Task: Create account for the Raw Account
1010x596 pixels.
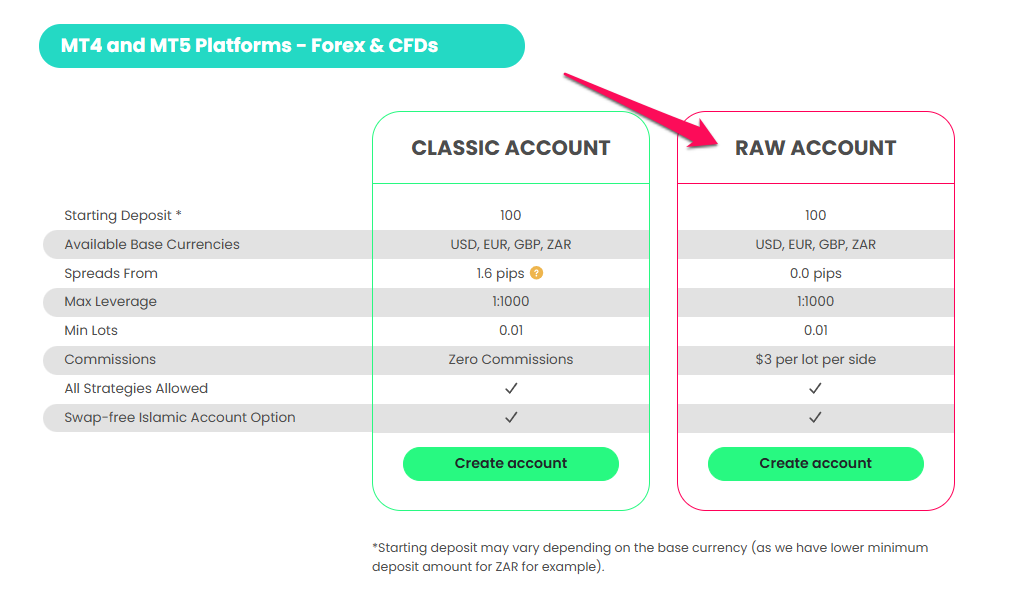Action: coord(815,463)
